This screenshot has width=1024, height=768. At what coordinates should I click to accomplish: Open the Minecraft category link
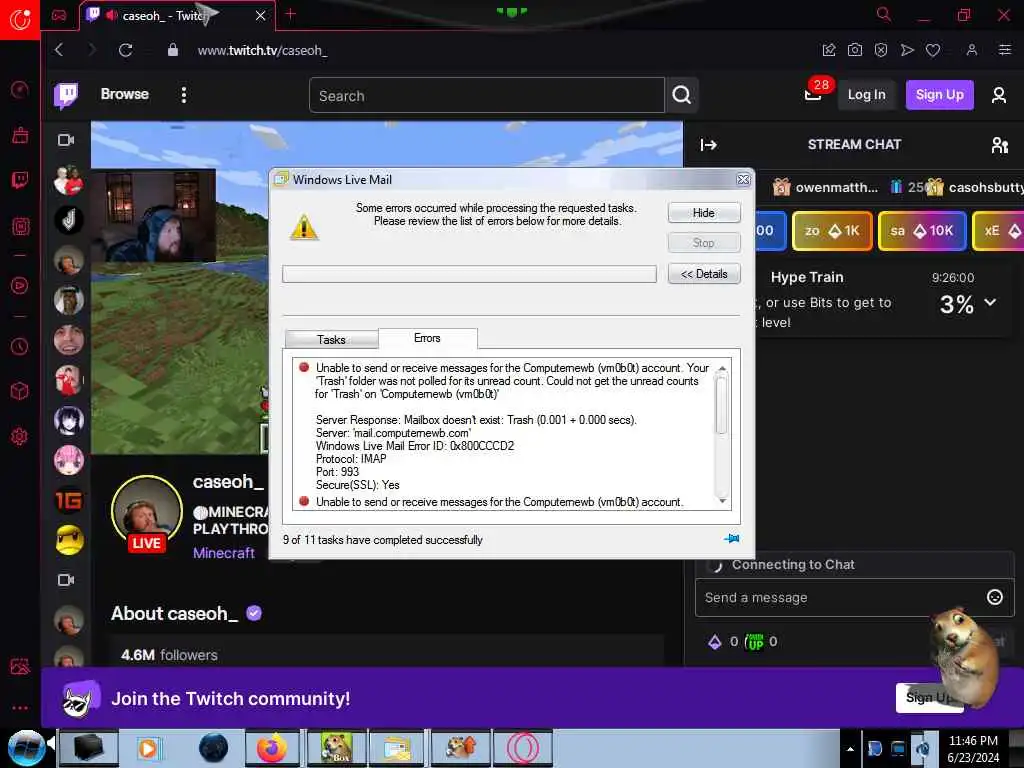(224, 553)
